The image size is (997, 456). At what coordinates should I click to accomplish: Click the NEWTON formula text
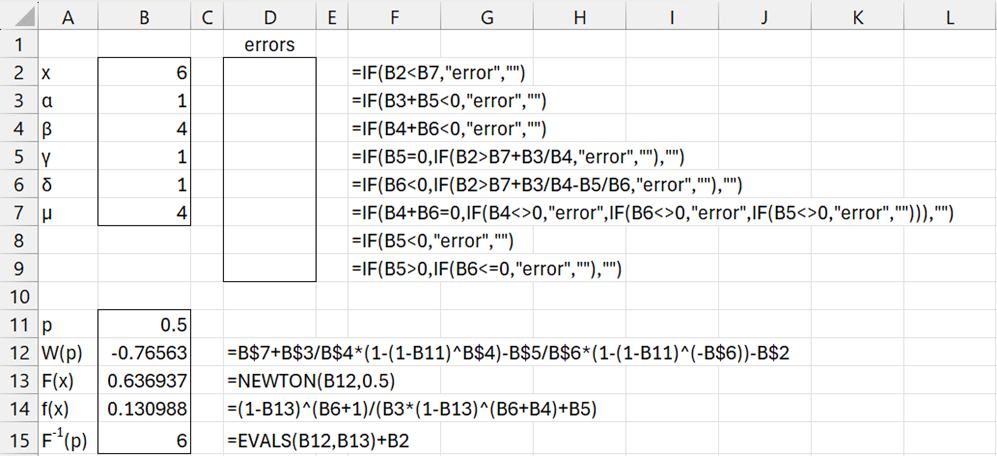[x=296, y=381]
